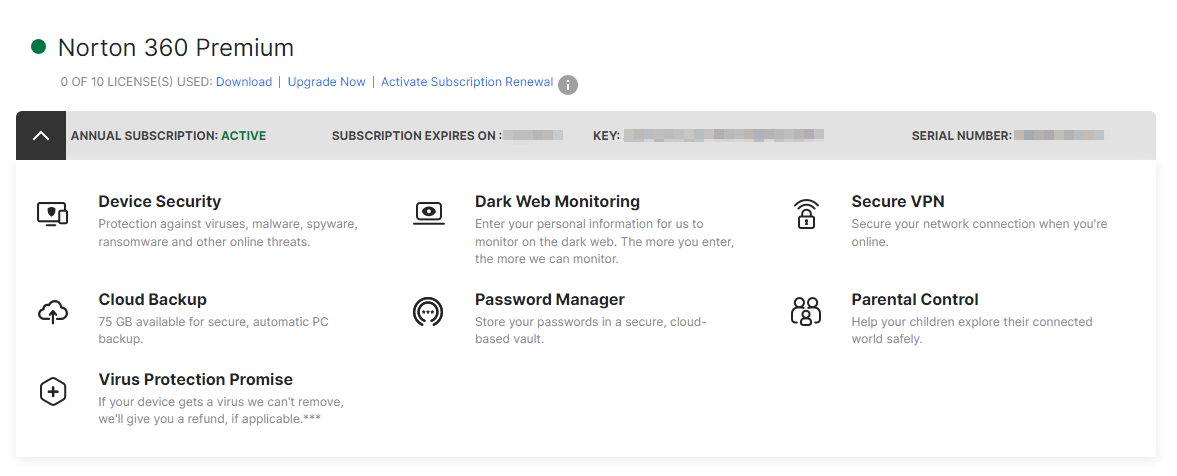Click the Dark Web Monitoring eye icon

(428, 213)
